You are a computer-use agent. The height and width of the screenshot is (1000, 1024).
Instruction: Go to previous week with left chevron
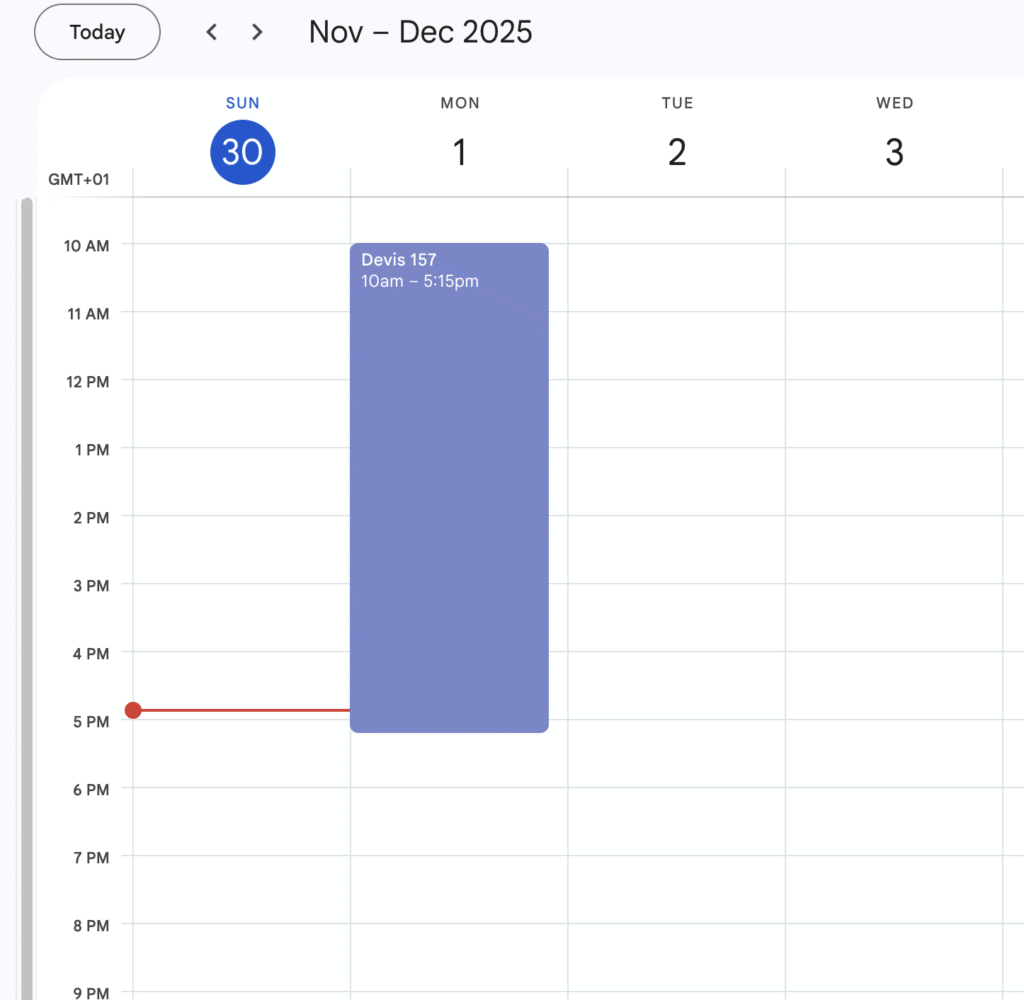click(211, 32)
